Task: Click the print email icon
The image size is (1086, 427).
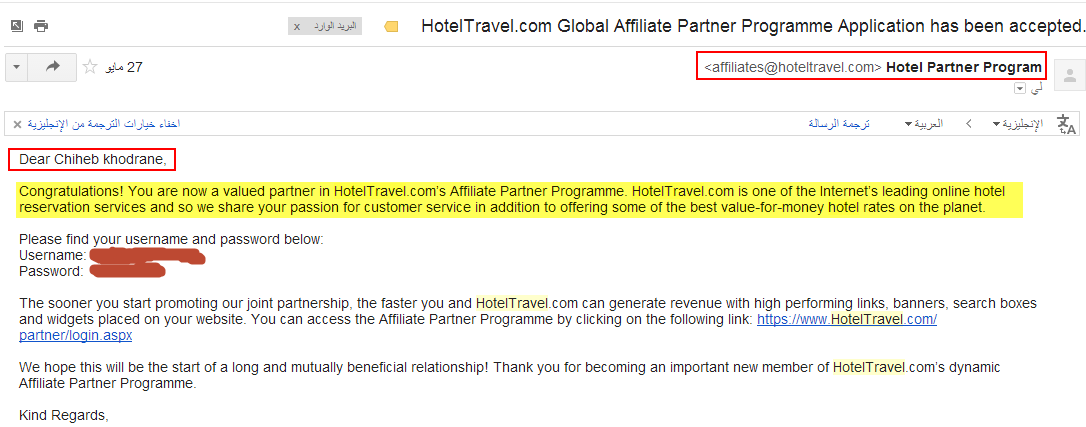Action: coord(42,26)
